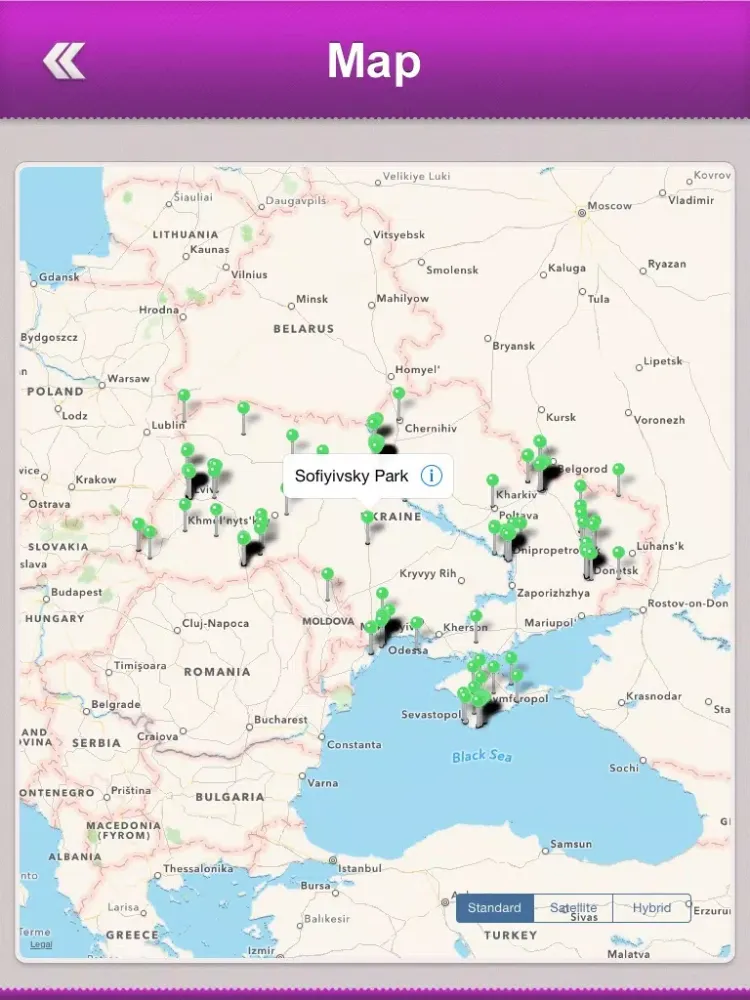Tap the Vilnius city label
The width and height of the screenshot is (750, 1000).
(249, 274)
